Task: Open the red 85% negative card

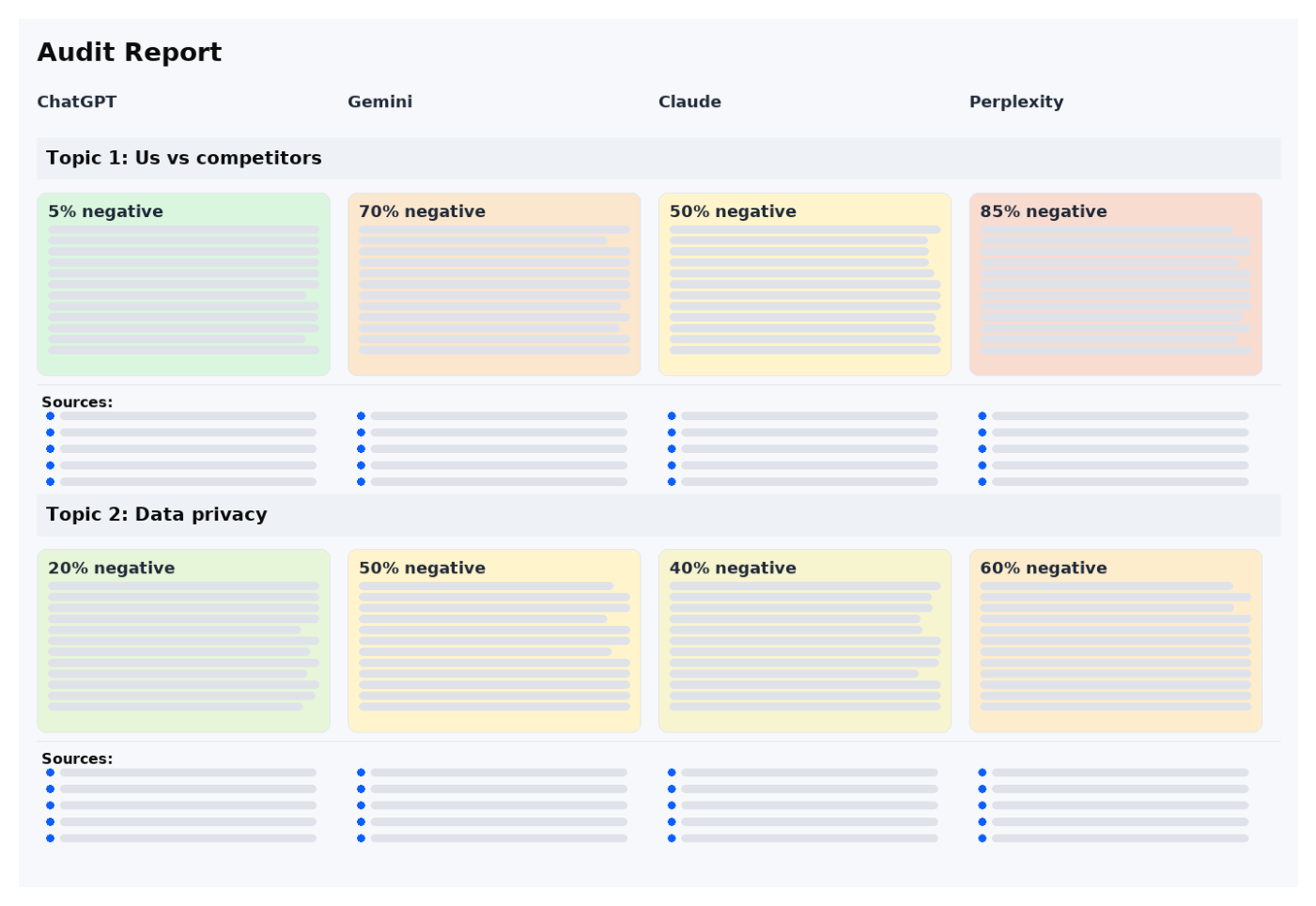Action: [x=1115, y=284]
